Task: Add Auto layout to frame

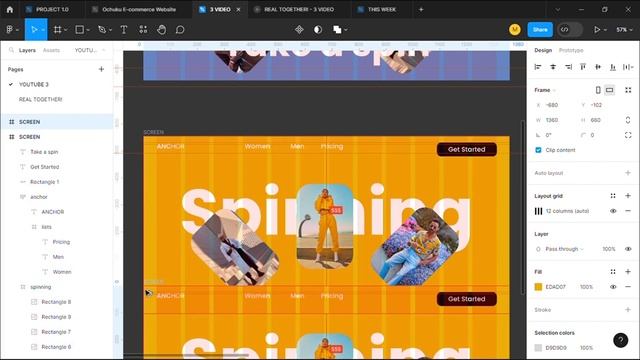Action: (628, 173)
